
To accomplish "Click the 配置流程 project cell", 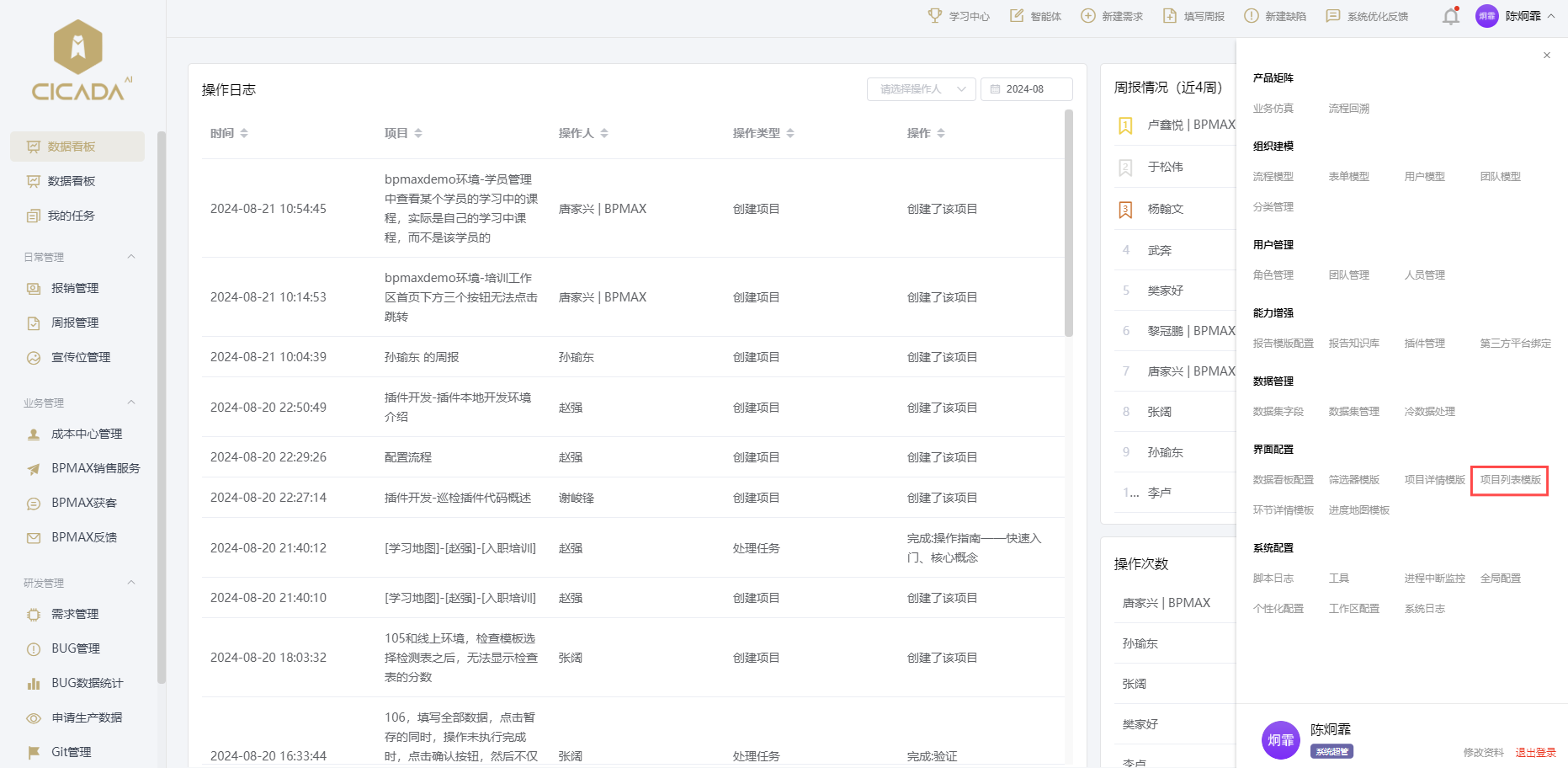I will [x=408, y=457].
